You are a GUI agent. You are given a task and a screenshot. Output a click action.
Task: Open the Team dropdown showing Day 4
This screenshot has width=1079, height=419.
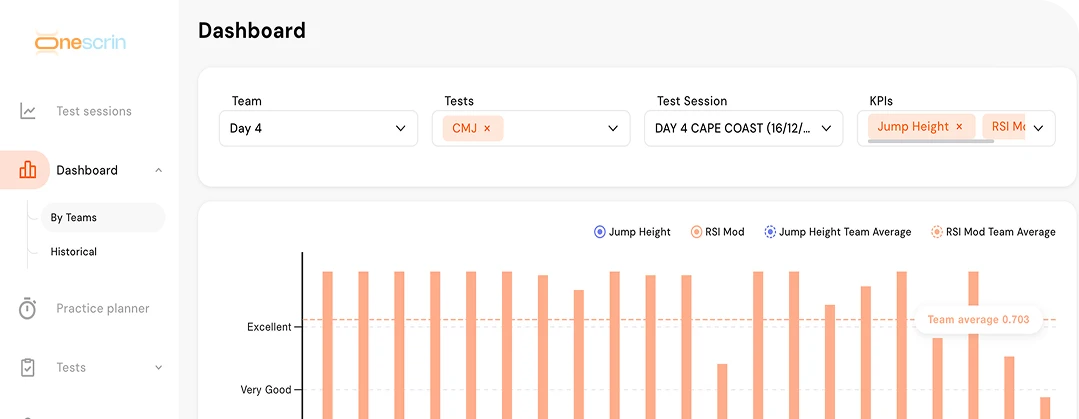[318, 128]
